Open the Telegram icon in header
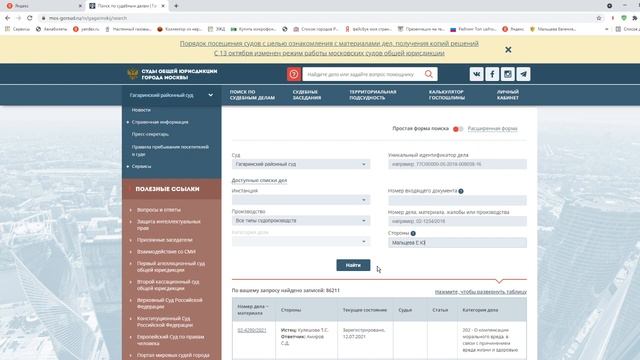The height and width of the screenshot is (360, 640). point(524,74)
